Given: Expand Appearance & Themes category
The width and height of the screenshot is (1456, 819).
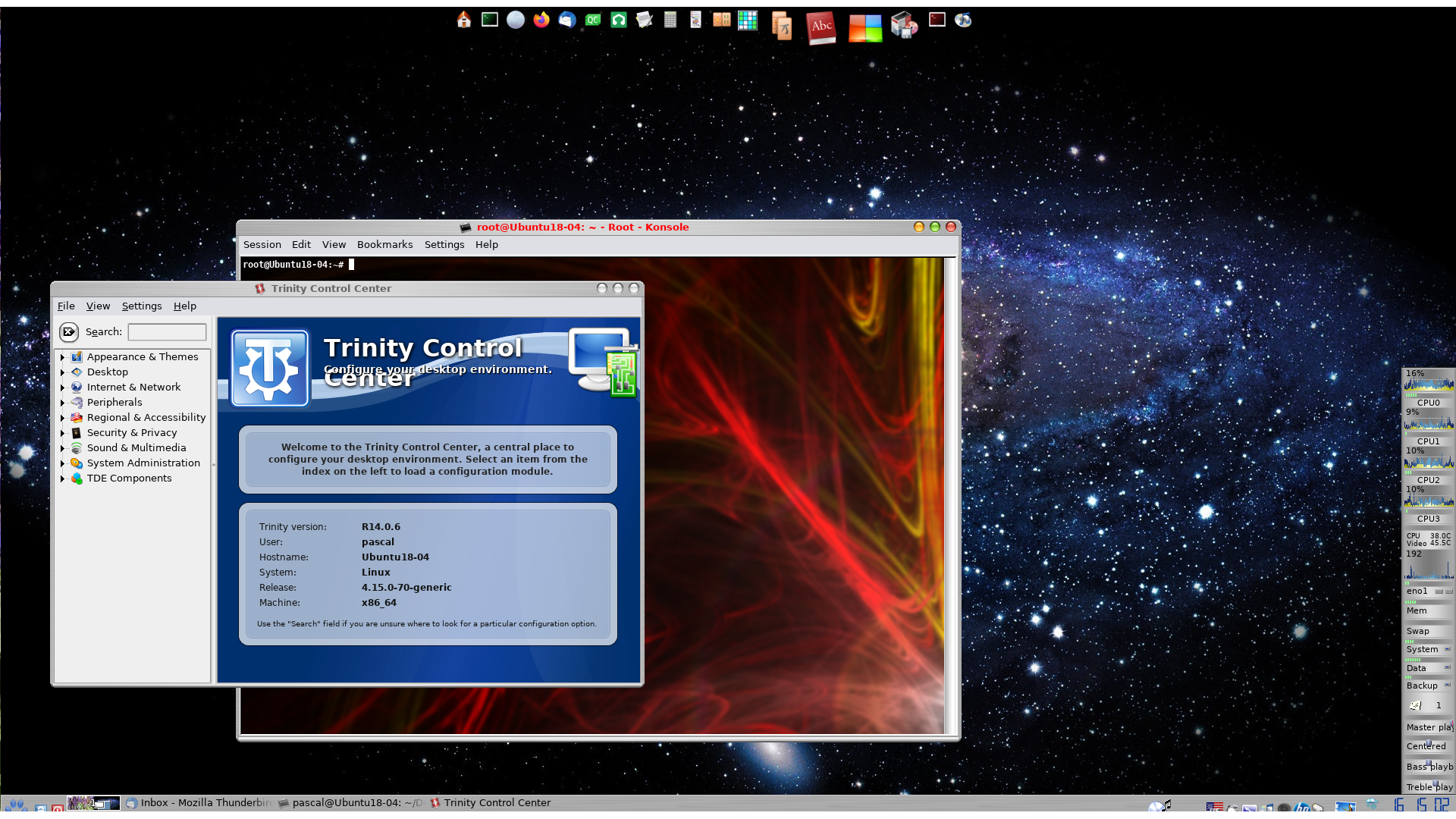Looking at the screenshot, I should pos(62,356).
